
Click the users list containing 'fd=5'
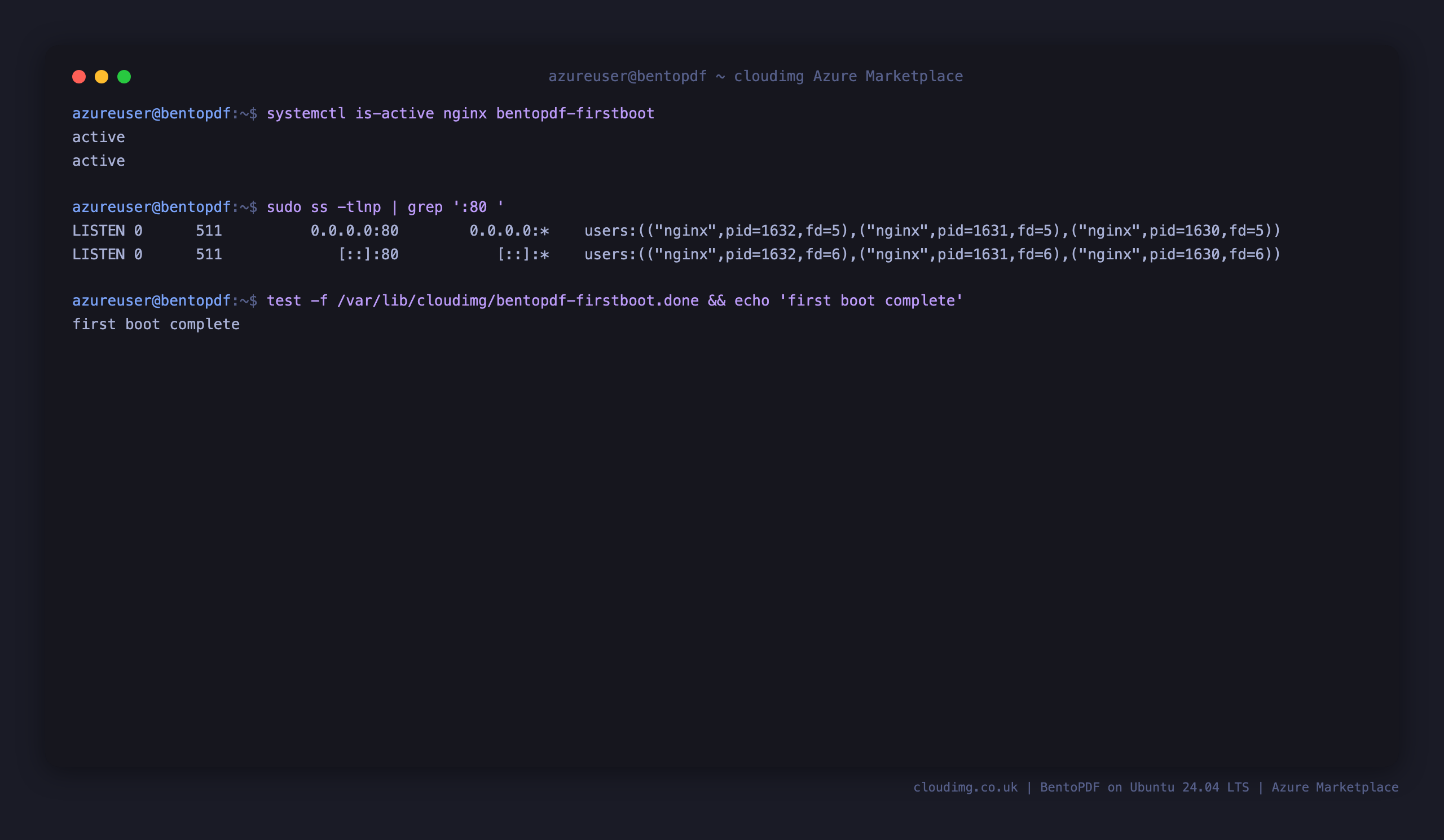tap(932, 231)
